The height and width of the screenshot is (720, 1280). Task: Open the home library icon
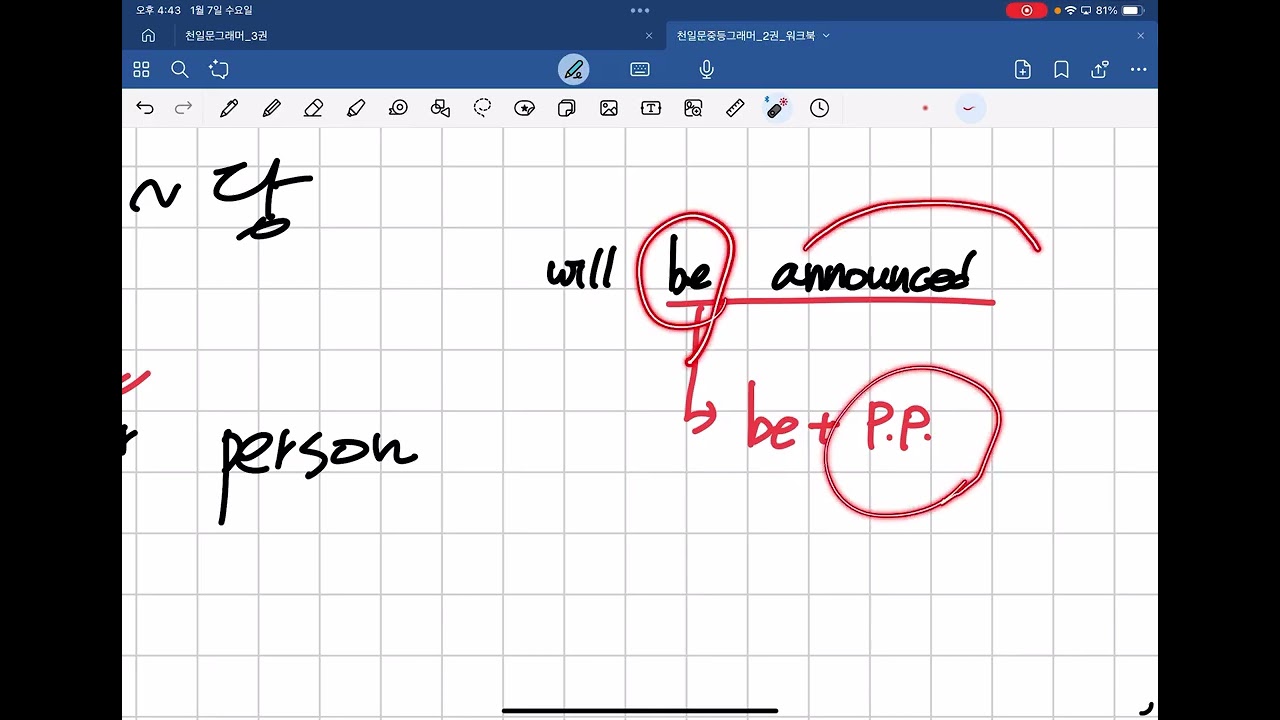(x=148, y=36)
